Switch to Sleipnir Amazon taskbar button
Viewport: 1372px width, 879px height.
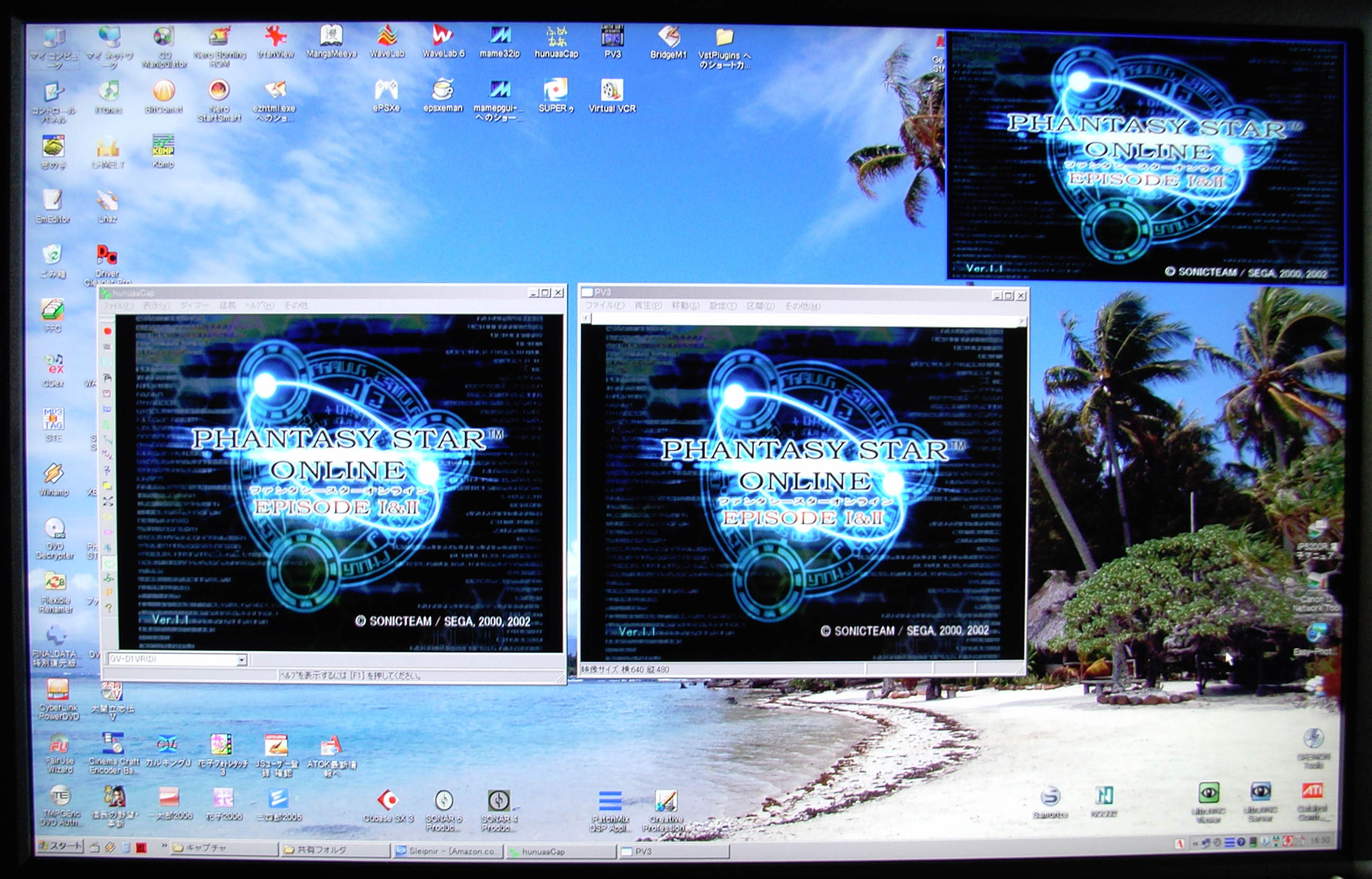point(448,851)
